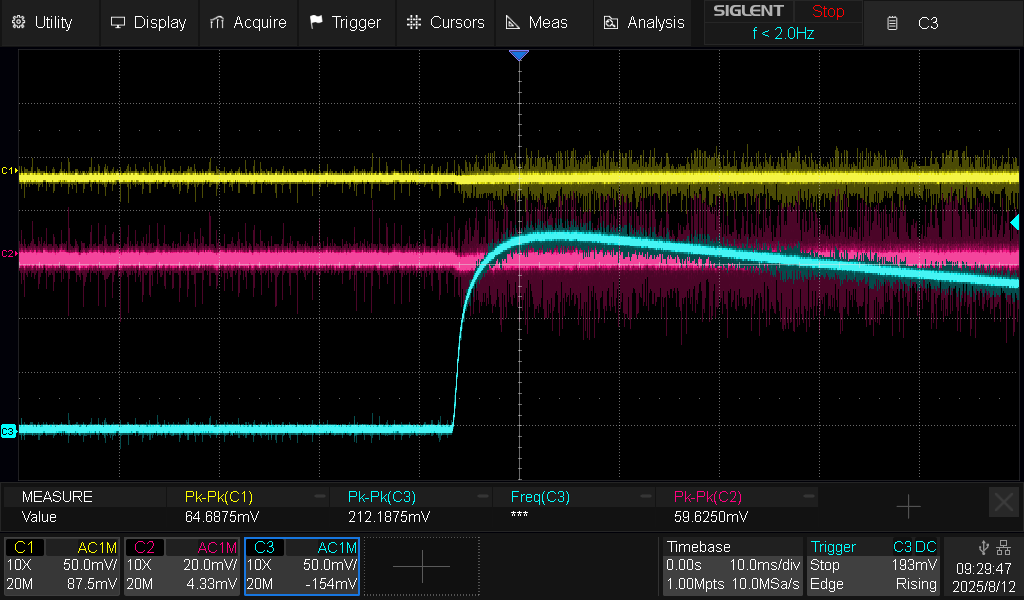Open the Acquire menu
This screenshot has width=1024, height=600.
(248, 22)
